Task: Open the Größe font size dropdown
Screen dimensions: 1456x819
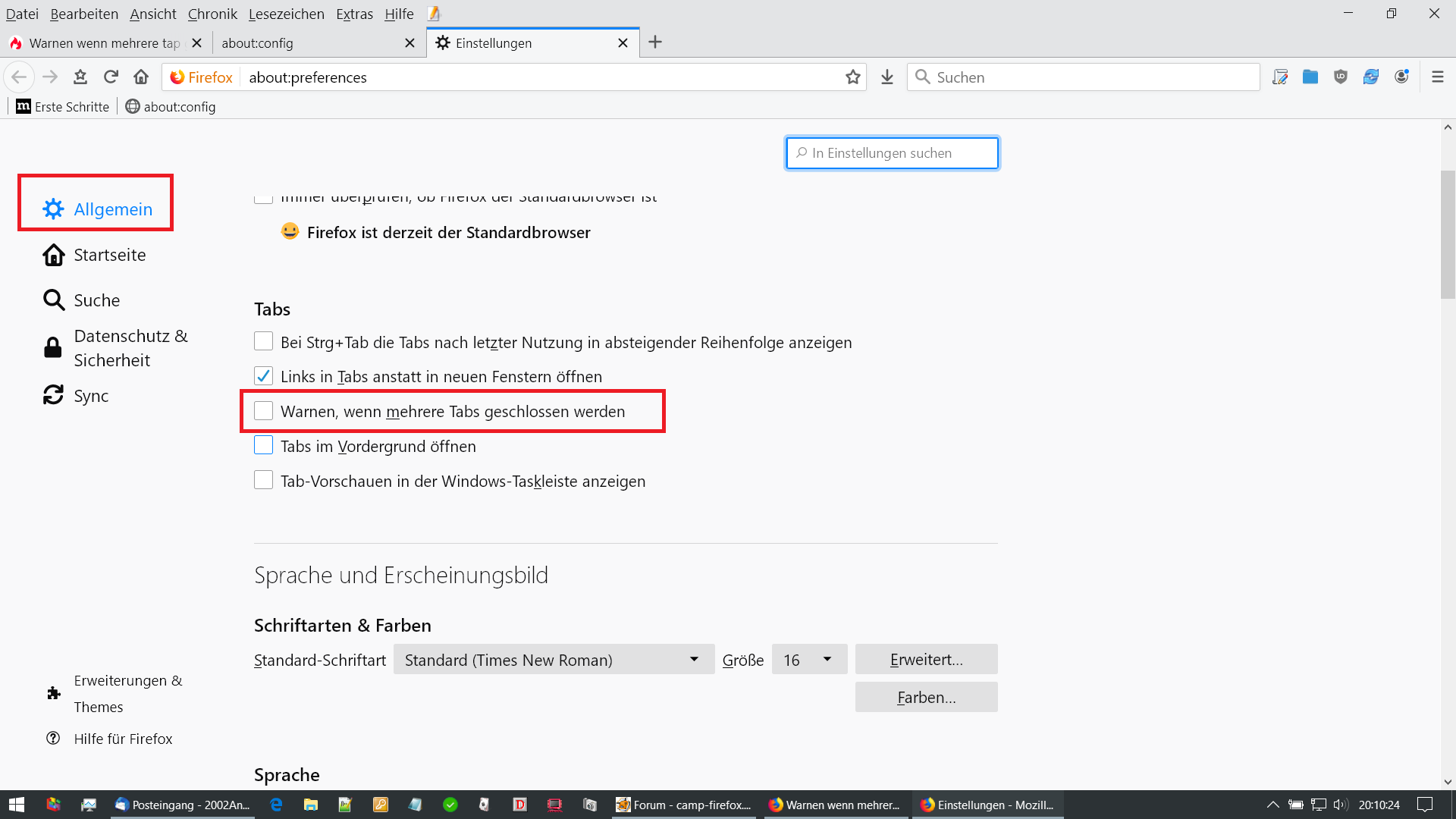Action: click(808, 660)
